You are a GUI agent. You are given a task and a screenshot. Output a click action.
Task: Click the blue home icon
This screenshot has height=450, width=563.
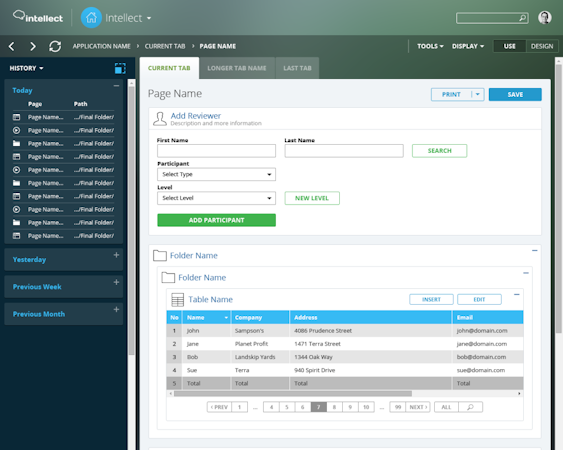91,18
